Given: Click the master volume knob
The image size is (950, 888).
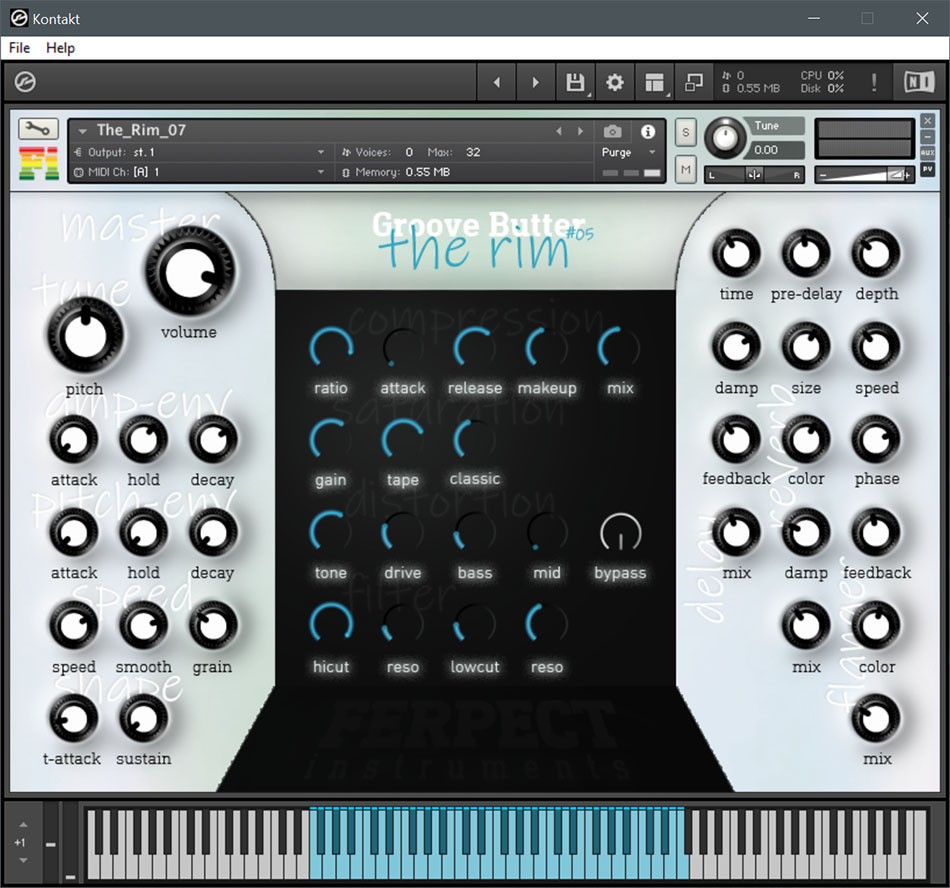Looking at the screenshot, I should [190, 273].
